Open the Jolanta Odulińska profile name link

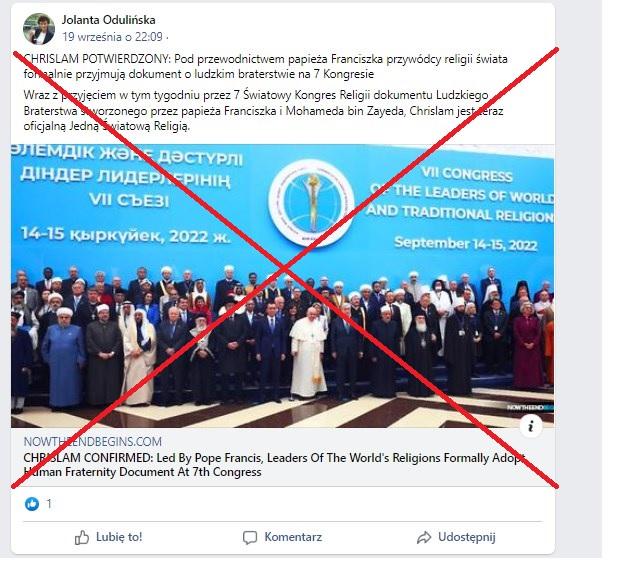108,20
